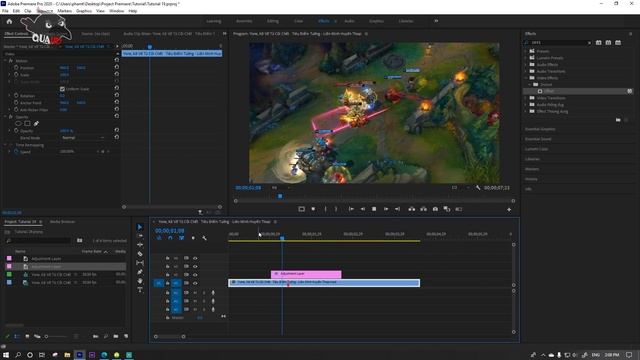The height and width of the screenshot is (360, 640).
Task: Open Program Monitor settings wrench
Action: pyautogui.click(x=478, y=188)
